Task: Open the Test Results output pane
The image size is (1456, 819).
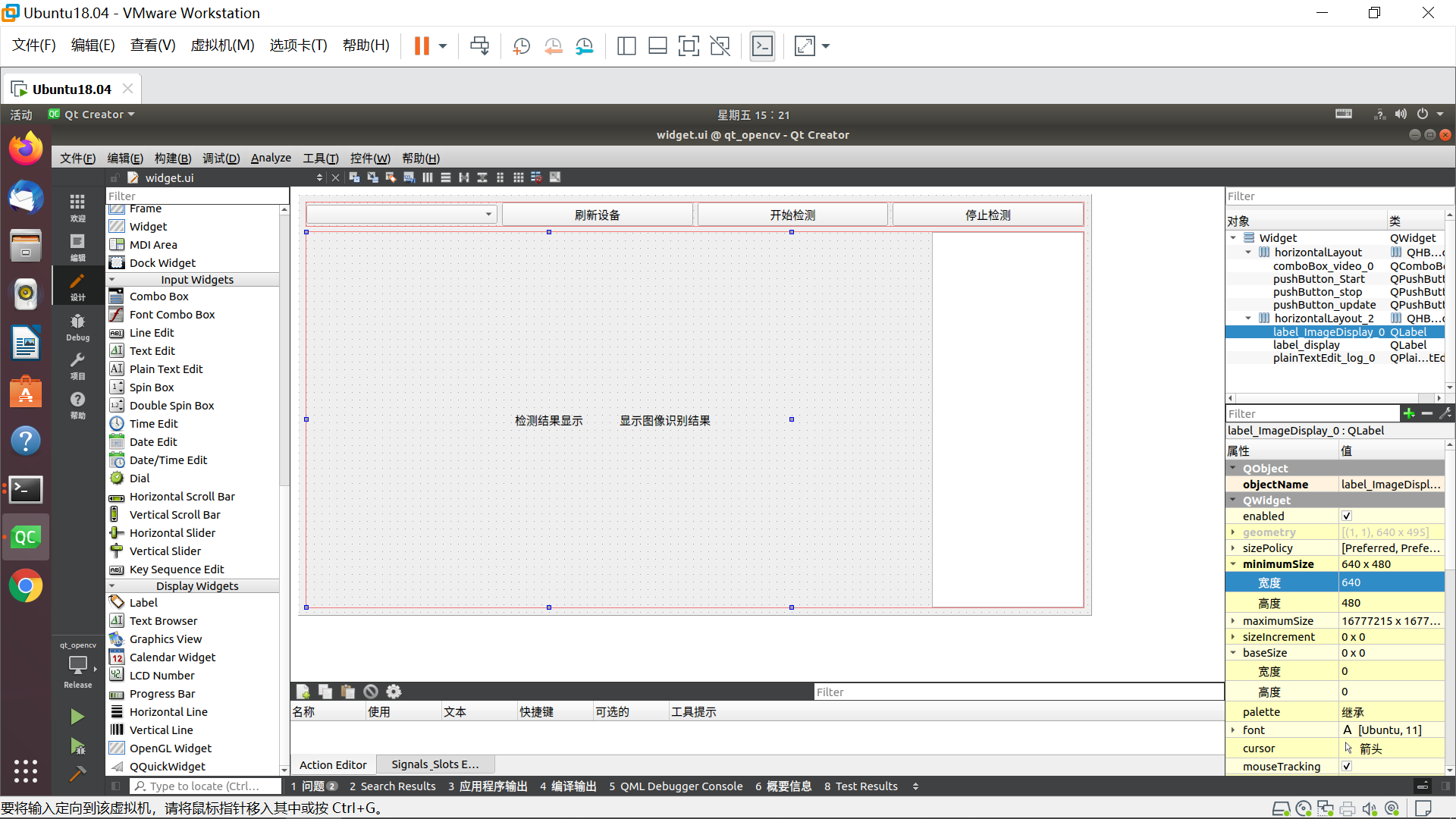Action: click(861, 786)
